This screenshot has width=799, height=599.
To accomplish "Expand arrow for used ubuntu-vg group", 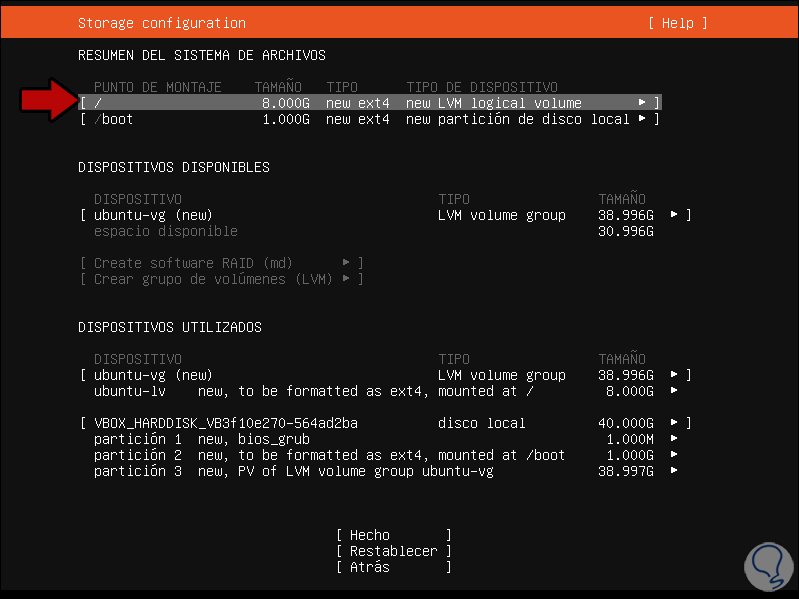I will (674, 375).
